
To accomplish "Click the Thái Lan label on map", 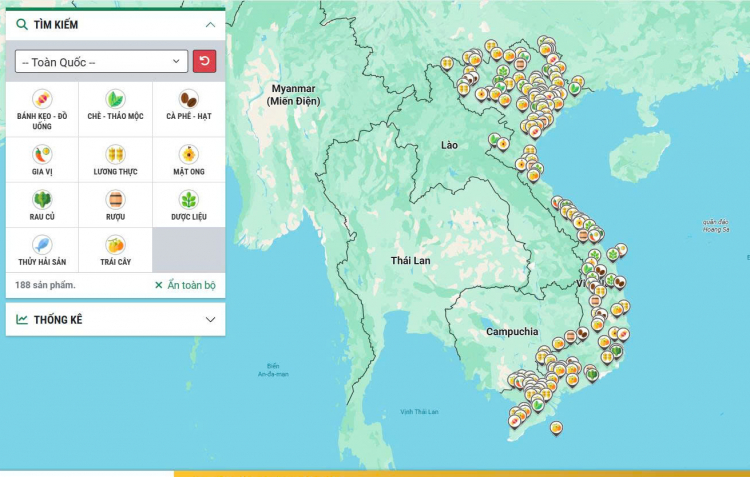I will pyautogui.click(x=410, y=260).
